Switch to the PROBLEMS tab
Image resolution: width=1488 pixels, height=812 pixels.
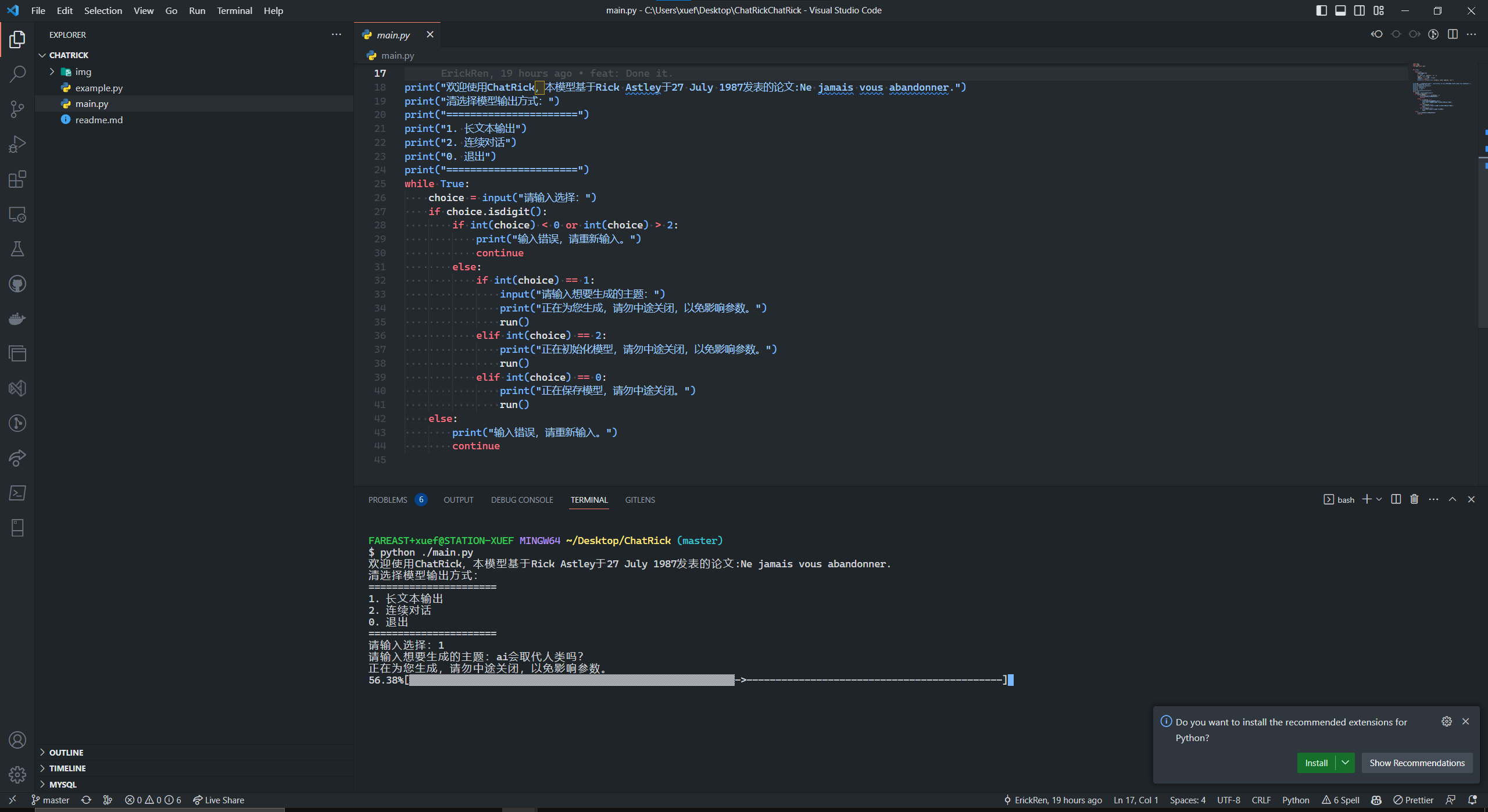388,500
